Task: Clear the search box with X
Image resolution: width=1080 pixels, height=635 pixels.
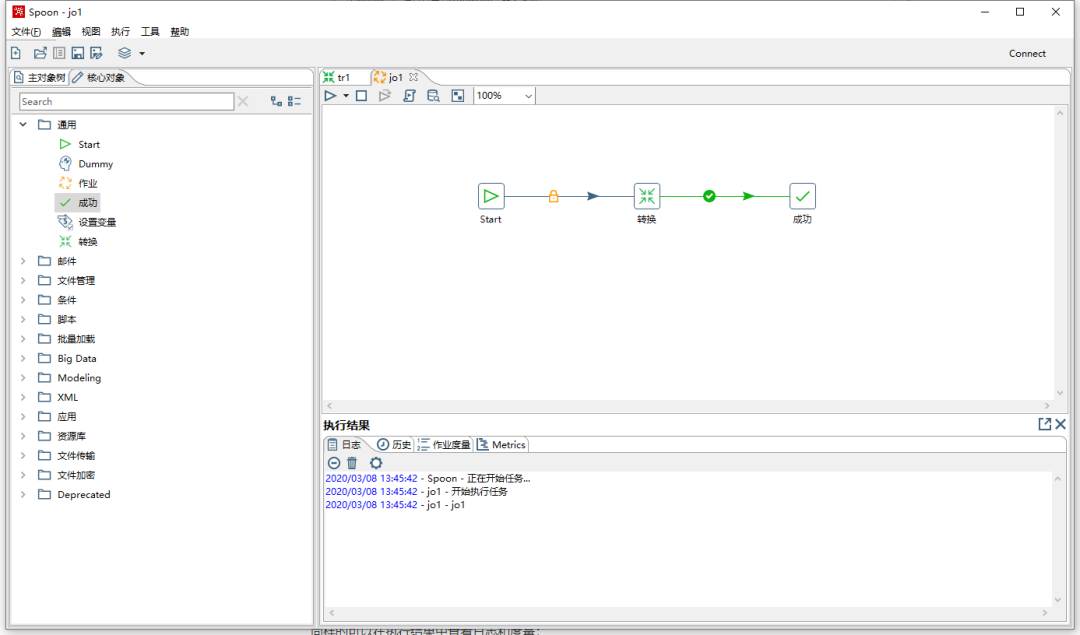Action: coord(242,101)
